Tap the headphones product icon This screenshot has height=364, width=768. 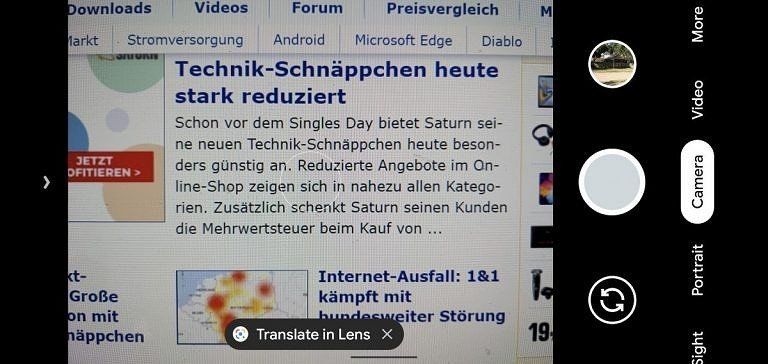542,135
